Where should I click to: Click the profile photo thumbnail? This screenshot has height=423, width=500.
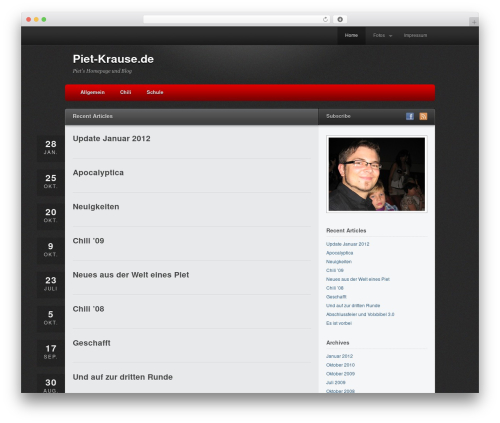click(377, 174)
